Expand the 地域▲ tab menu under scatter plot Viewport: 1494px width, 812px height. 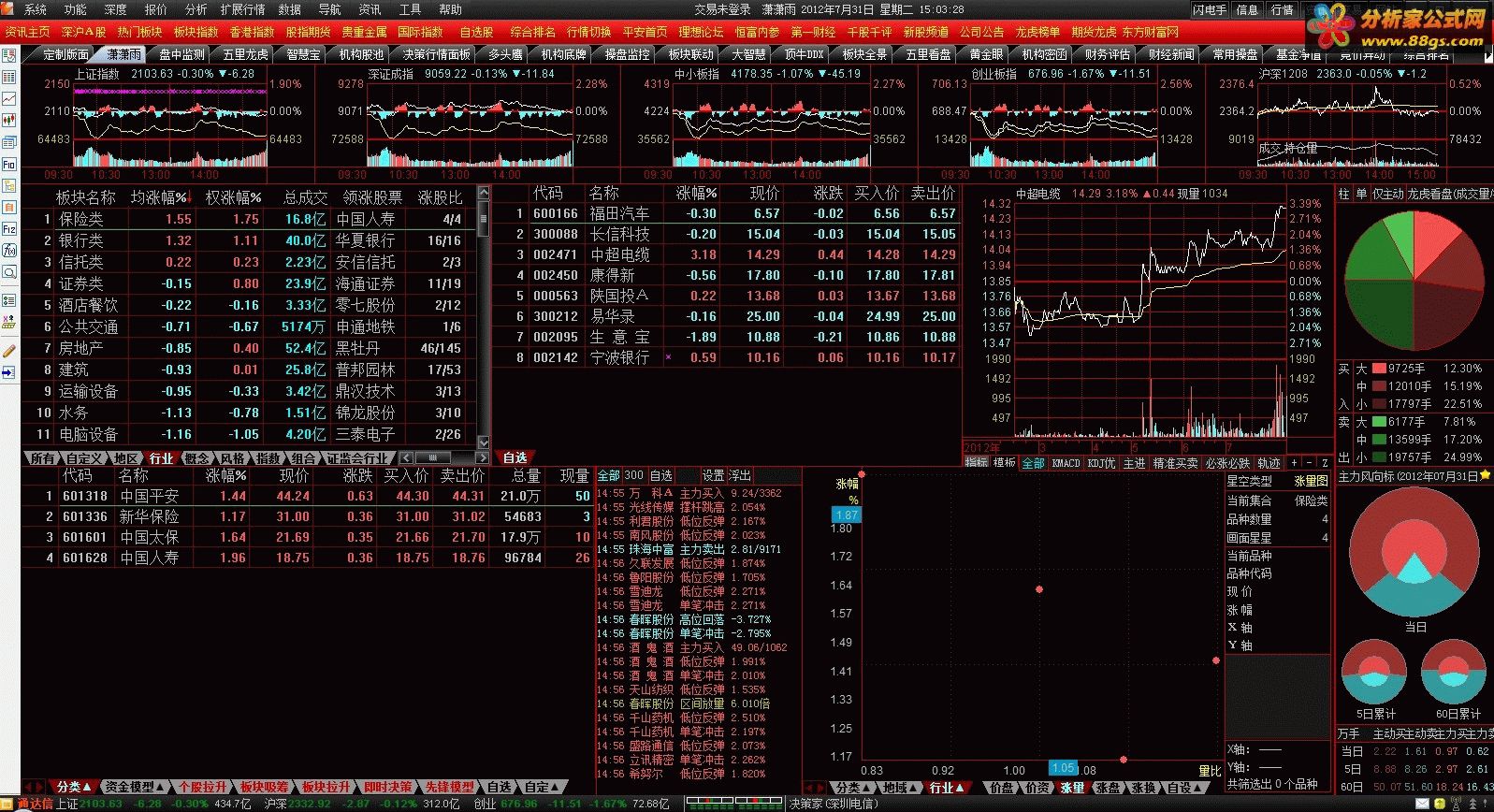(899, 788)
